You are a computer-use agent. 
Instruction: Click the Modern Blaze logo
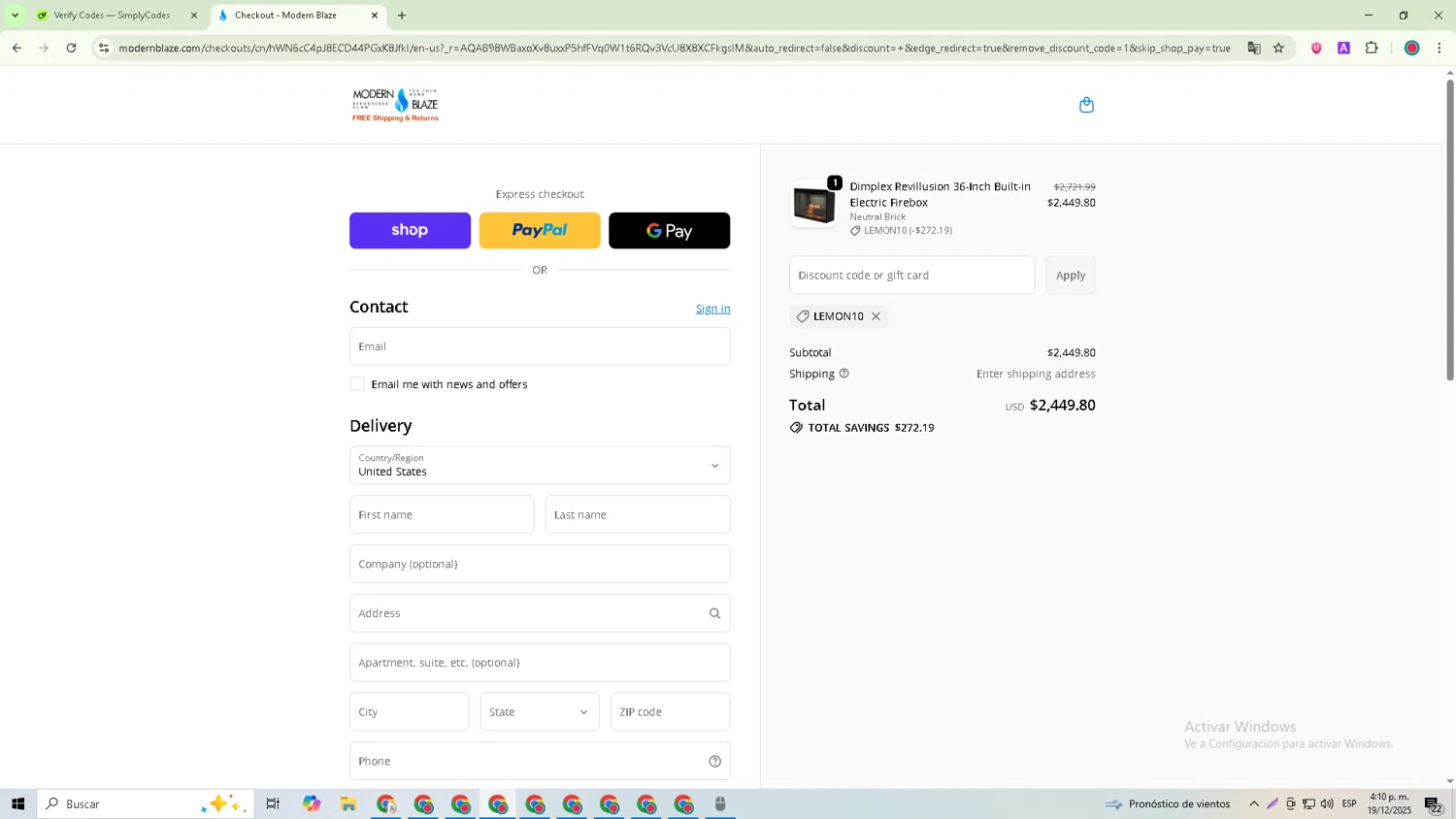coord(395,105)
